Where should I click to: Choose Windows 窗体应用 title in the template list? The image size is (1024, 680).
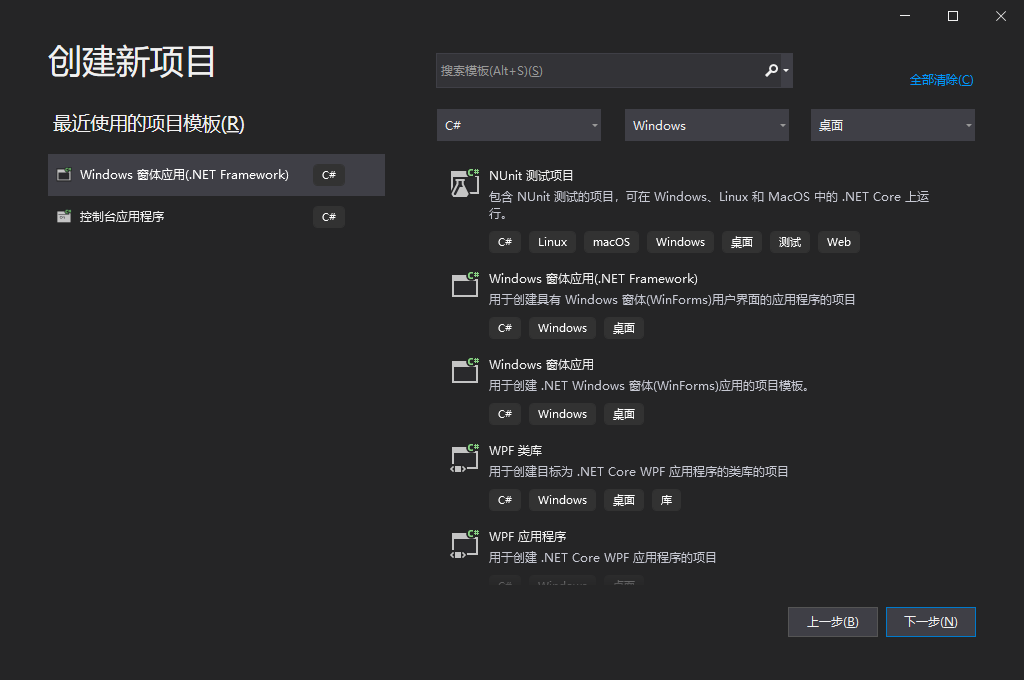(x=541, y=364)
